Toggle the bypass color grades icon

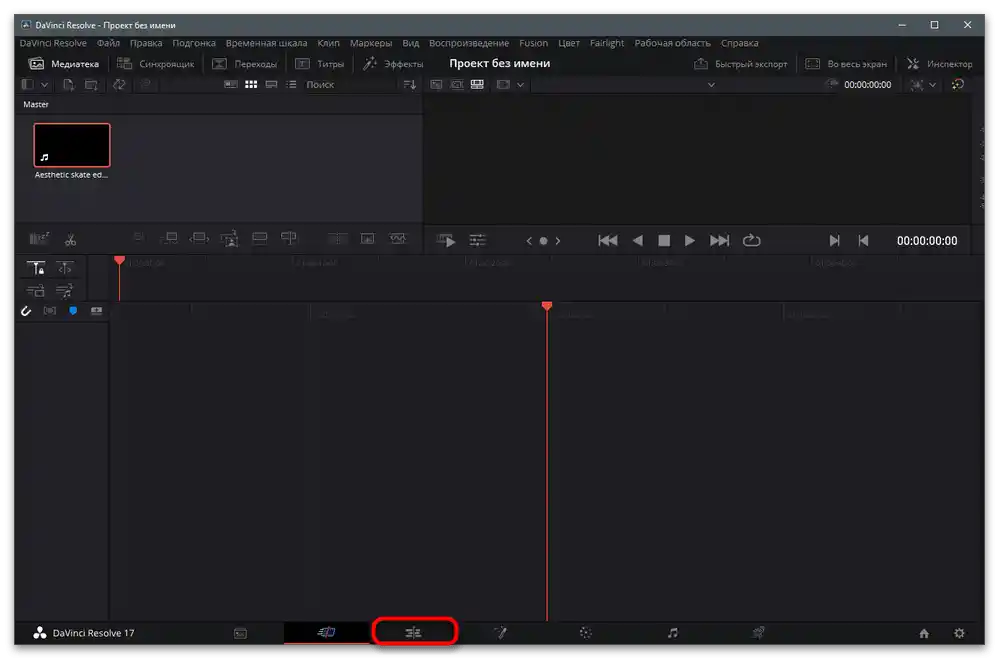tap(958, 84)
